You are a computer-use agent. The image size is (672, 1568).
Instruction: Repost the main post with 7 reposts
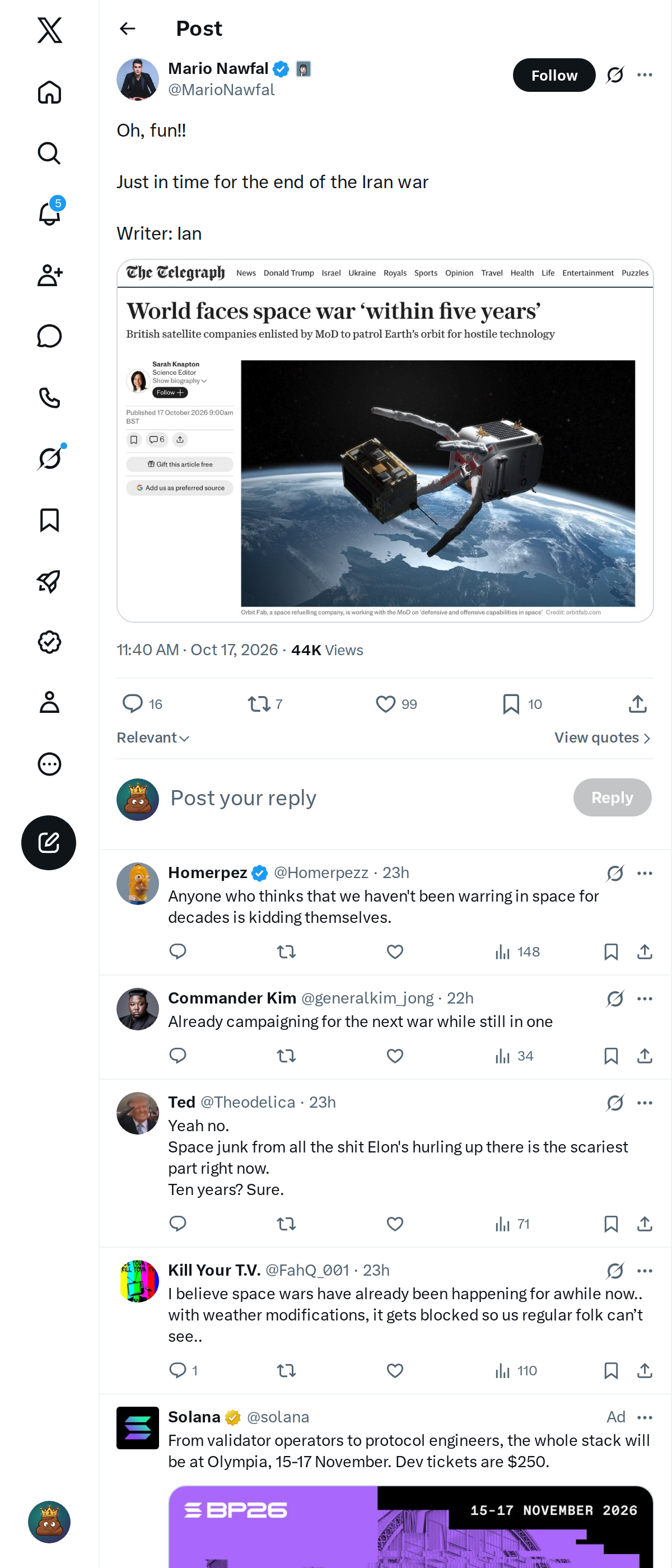(265, 704)
